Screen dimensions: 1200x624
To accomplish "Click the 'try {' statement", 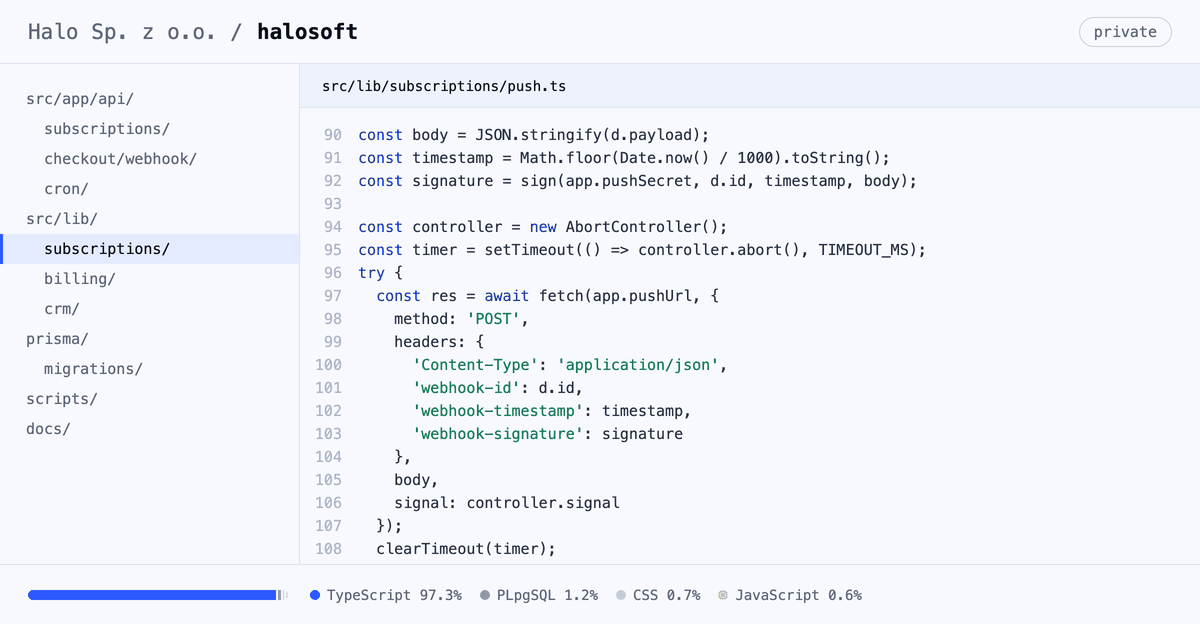I will [380, 273].
